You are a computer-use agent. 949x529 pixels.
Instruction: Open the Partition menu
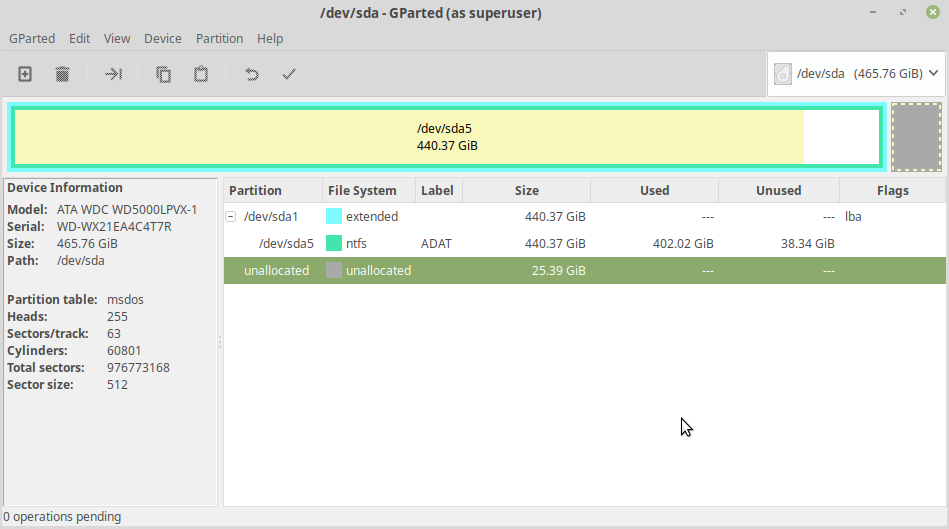[219, 38]
